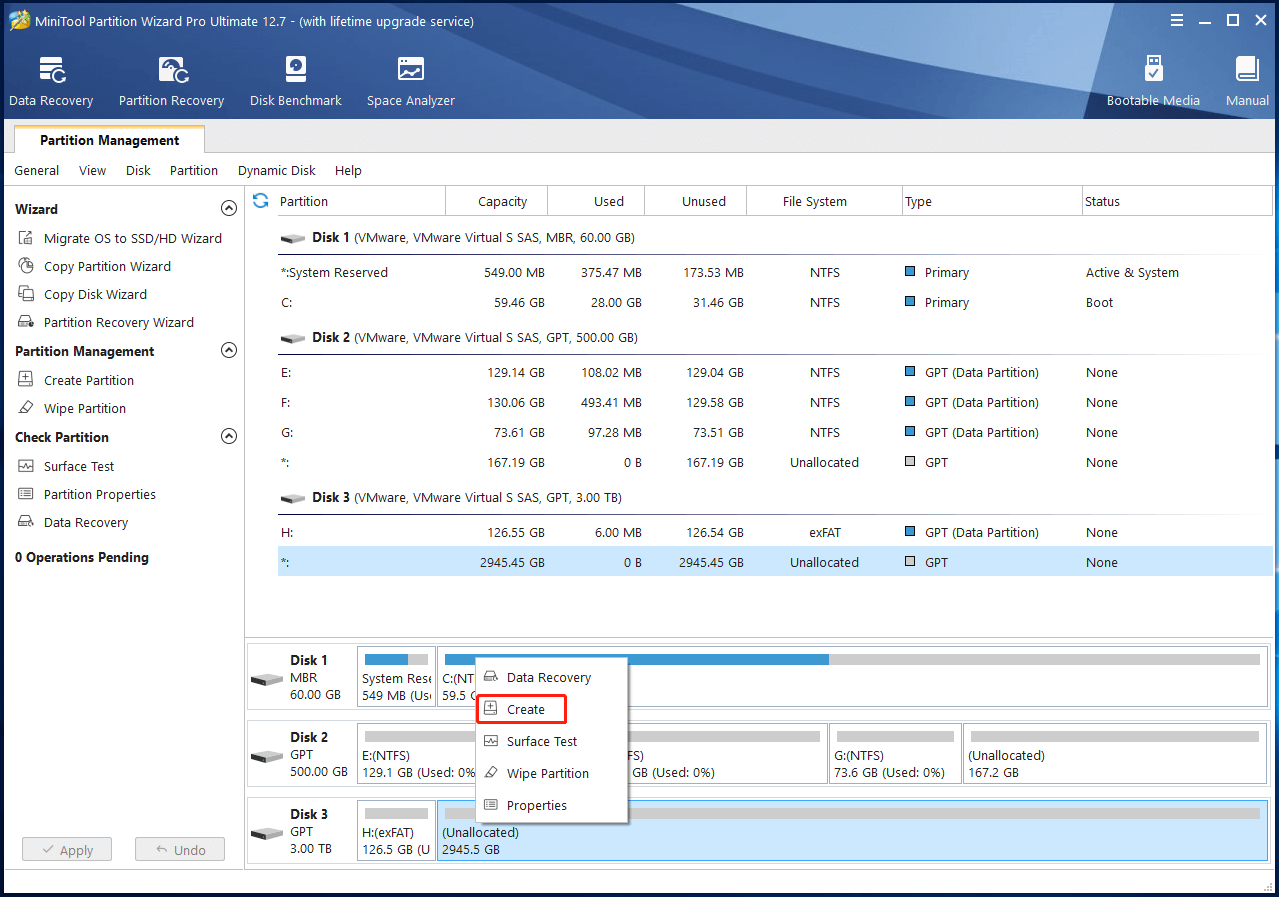This screenshot has width=1279, height=897.
Task: Collapse the Check Partition section
Action: tap(229, 437)
